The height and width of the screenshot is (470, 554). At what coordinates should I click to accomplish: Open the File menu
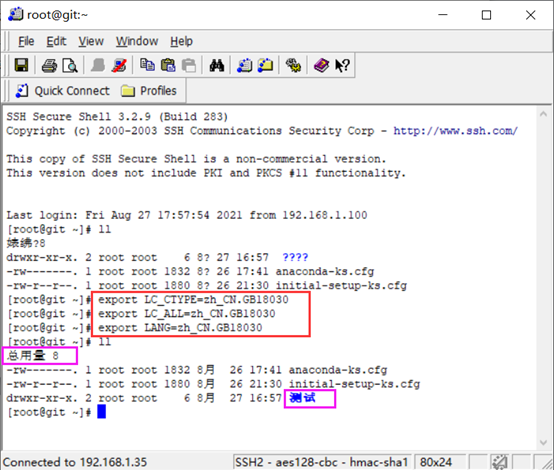click(26, 41)
